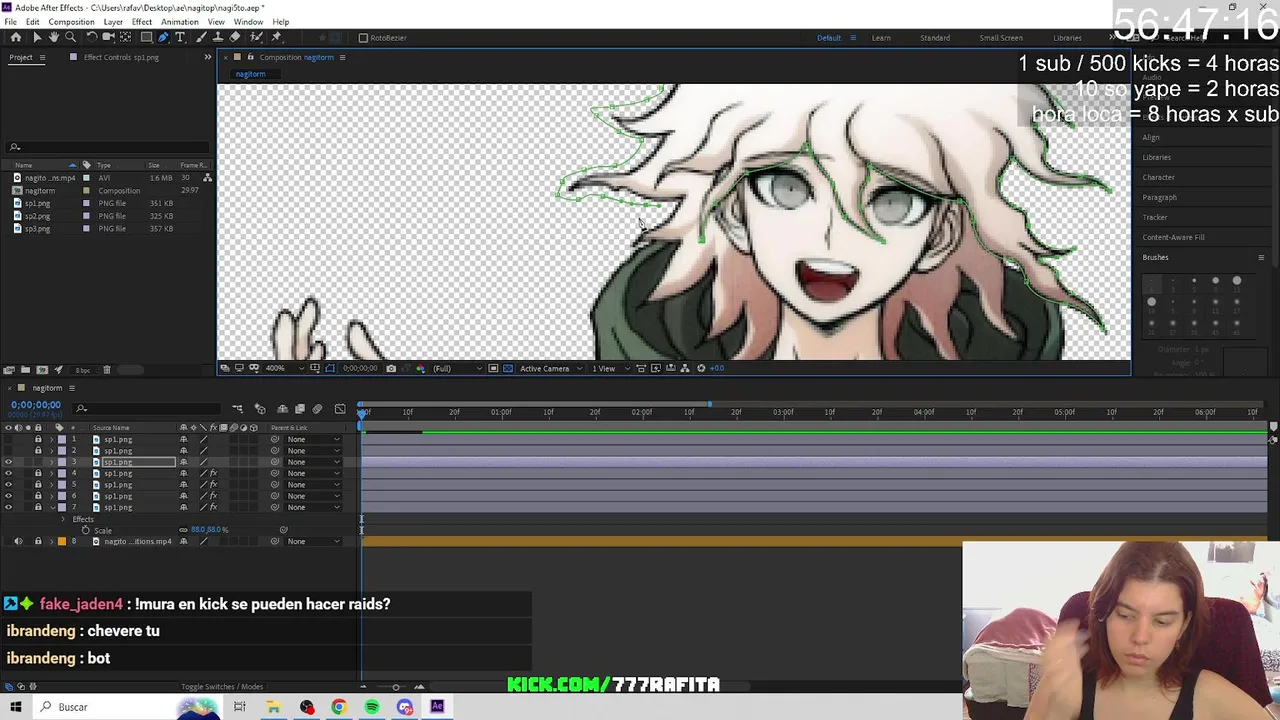Open the Animation menu
This screenshot has width=1280, height=720.
[x=180, y=22]
